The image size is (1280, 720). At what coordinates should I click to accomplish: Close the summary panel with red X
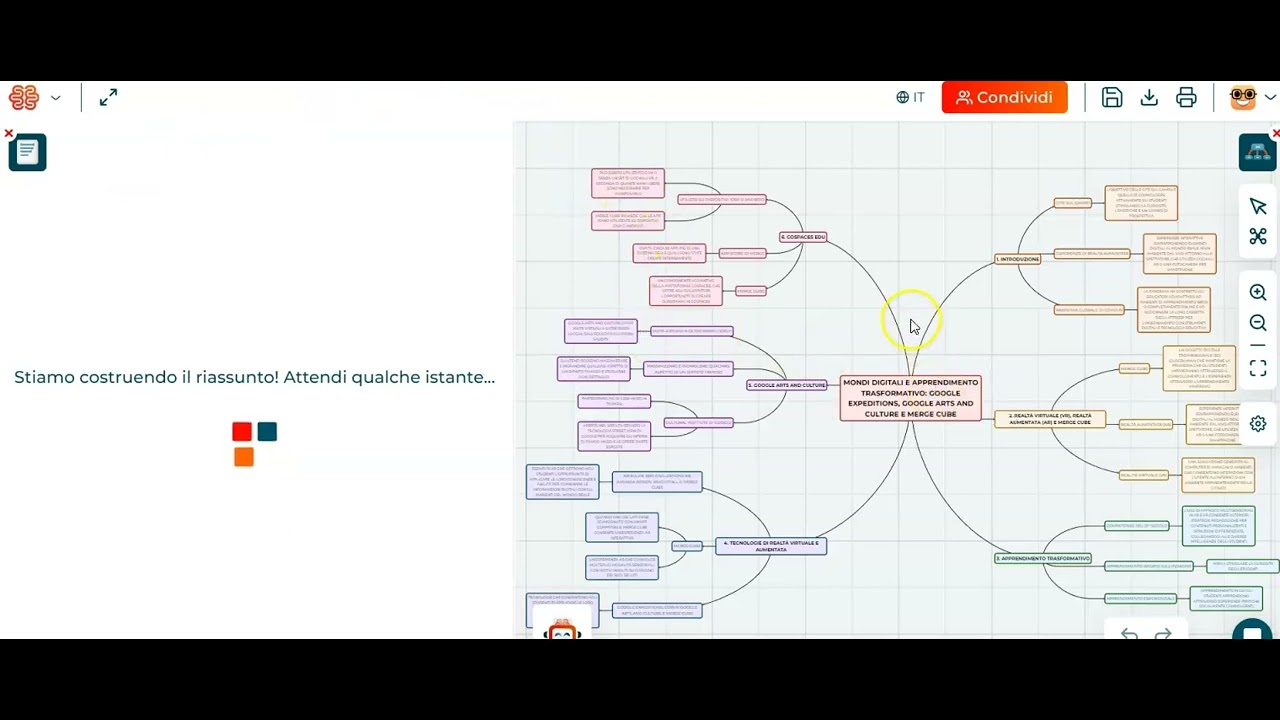8,133
